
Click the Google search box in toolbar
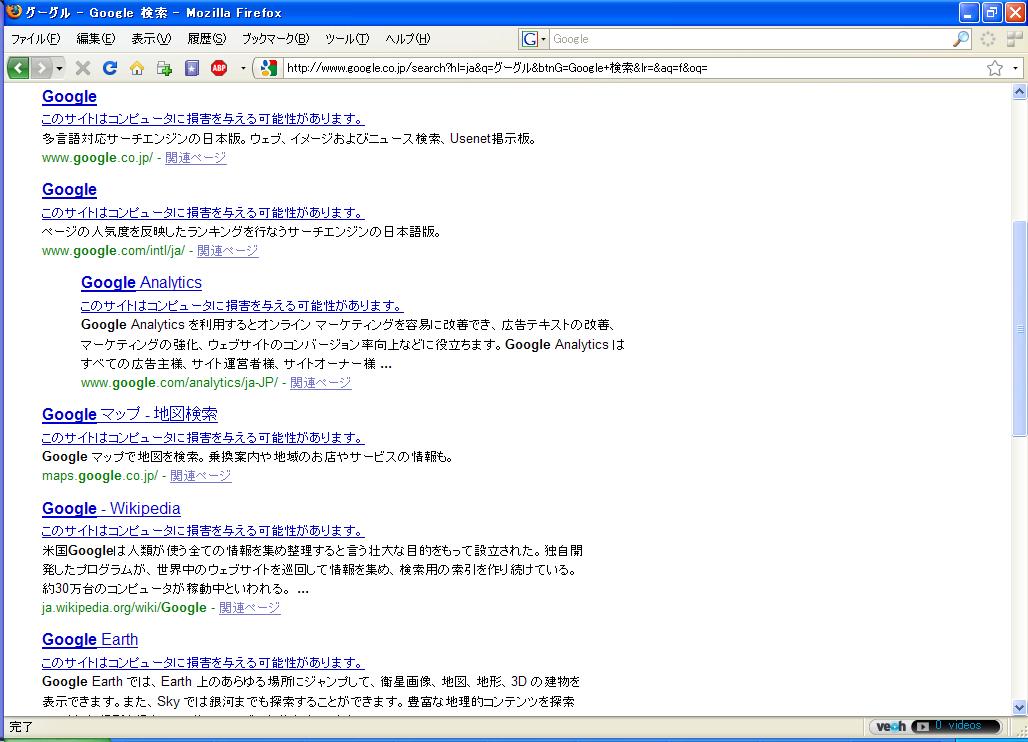(751, 39)
